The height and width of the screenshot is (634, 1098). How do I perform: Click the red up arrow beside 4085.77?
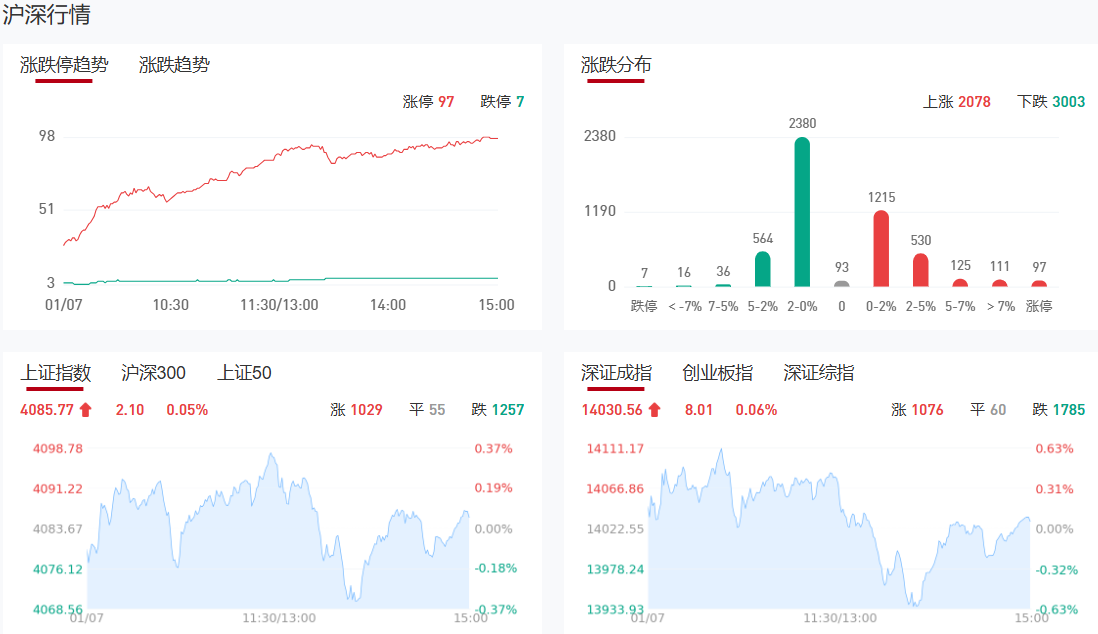(x=85, y=409)
